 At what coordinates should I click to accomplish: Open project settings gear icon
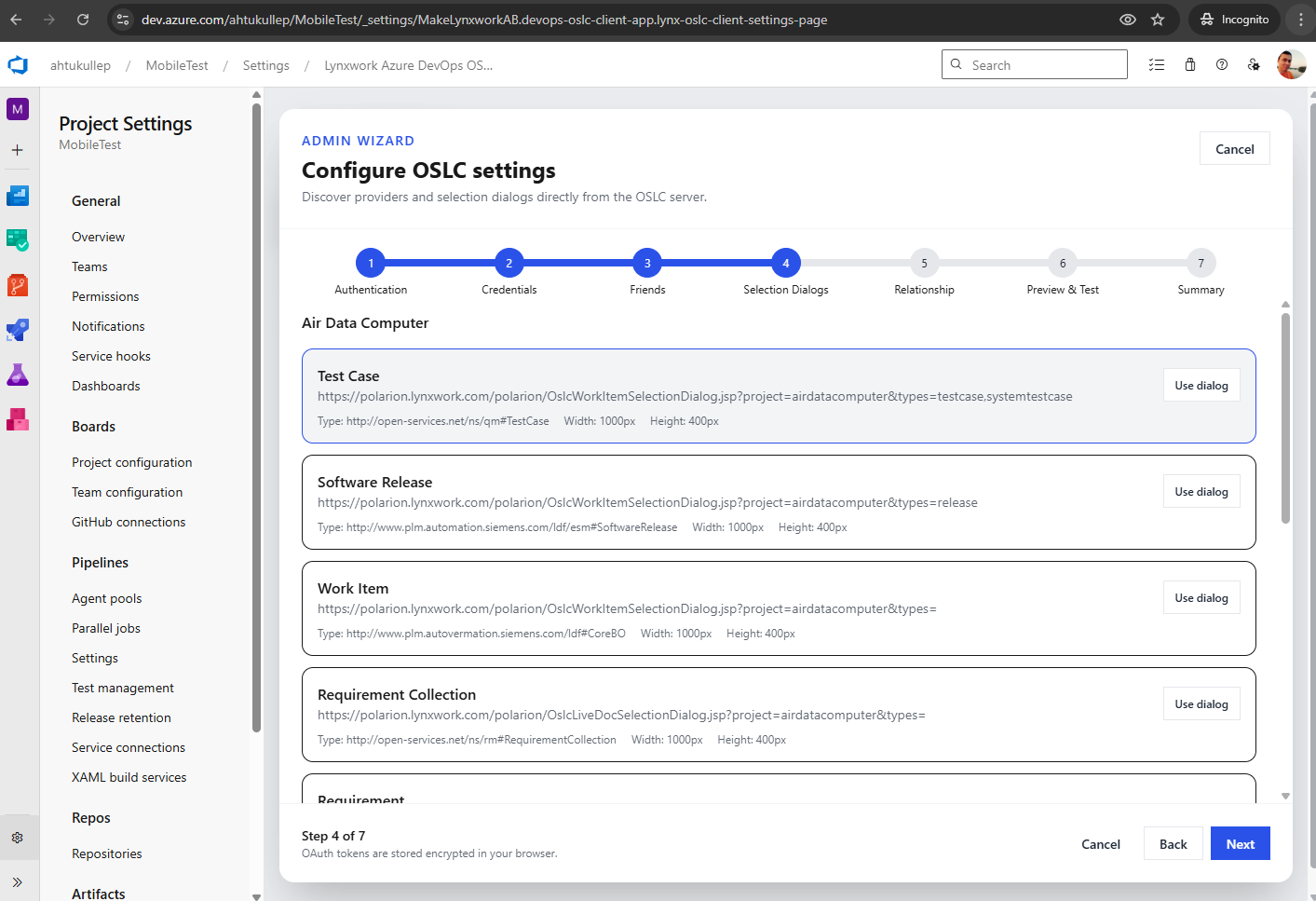point(18,838)
